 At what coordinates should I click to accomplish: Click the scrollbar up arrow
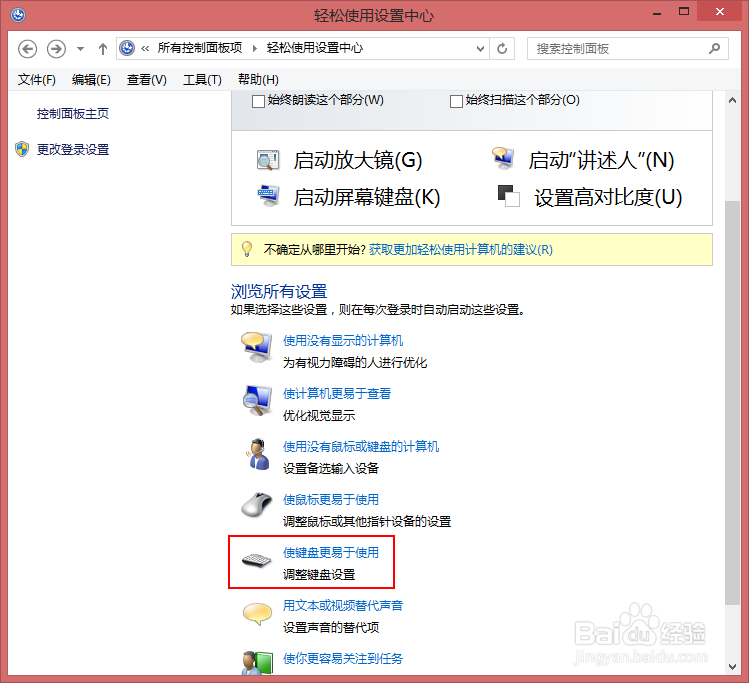(x=732, y=100)
